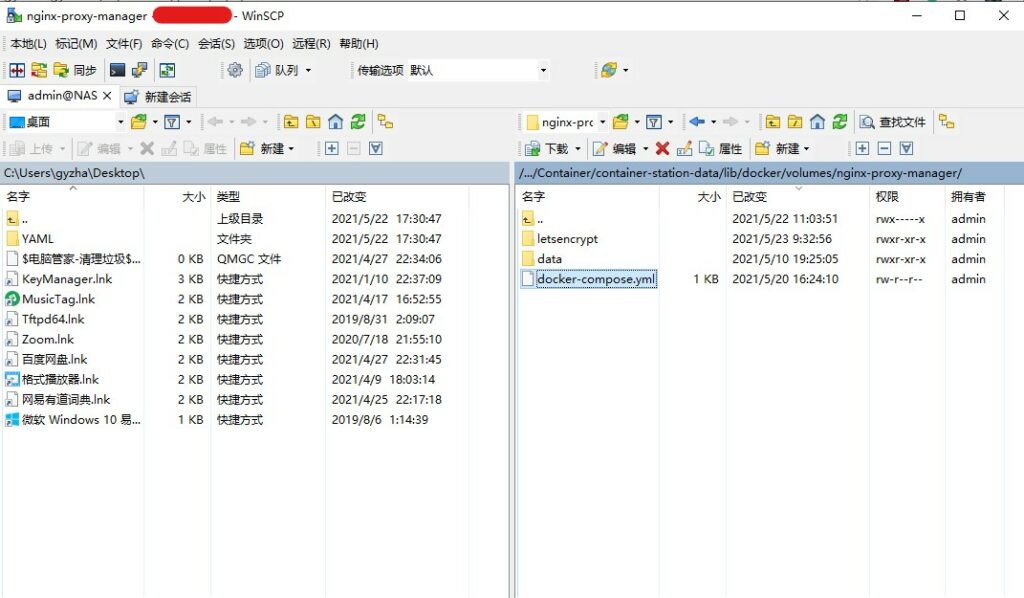Screen dimensions: 1024x598
Task: Click the globe update icon in main toolbar
Action: coord(609,70)
